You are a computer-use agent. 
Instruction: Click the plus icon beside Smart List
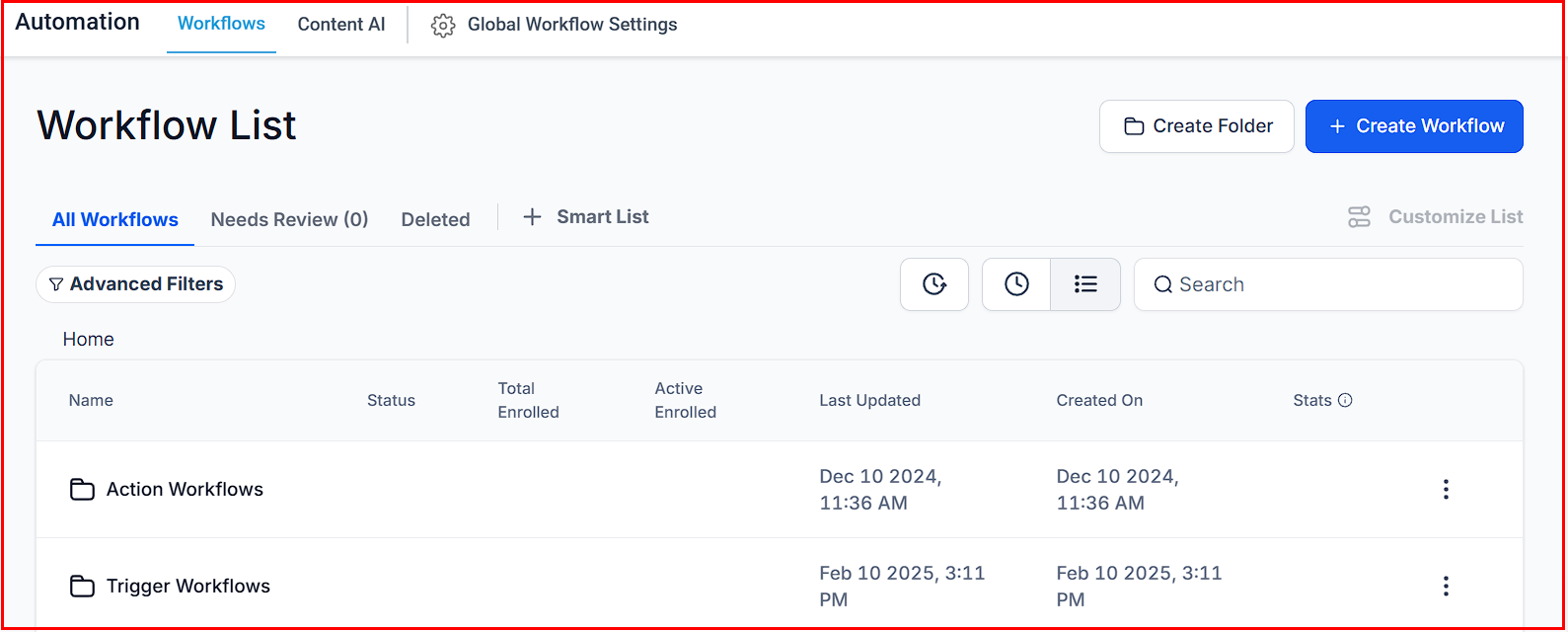pos(532,217)
